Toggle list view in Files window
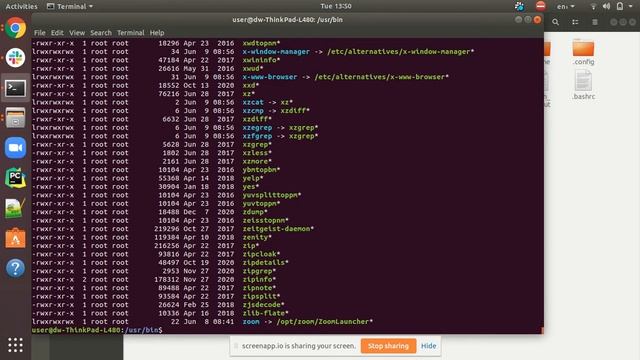Viewport: 640px width, 360px height. [575, 22]
